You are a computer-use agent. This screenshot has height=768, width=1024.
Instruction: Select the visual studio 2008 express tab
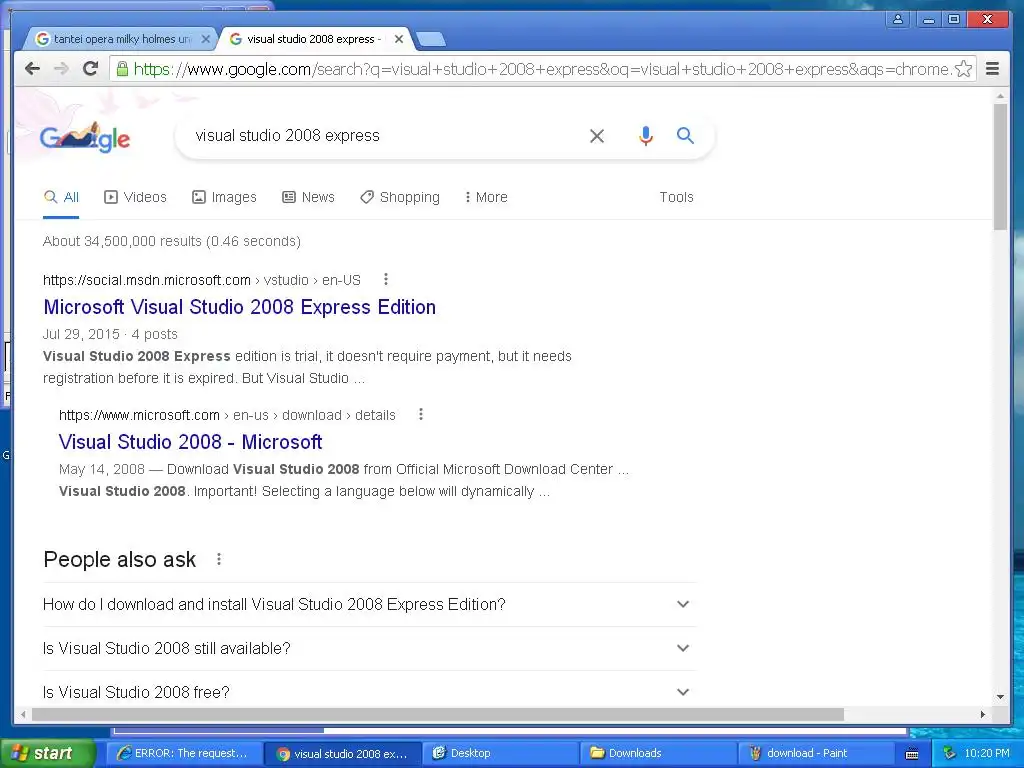tap(312, 39)
